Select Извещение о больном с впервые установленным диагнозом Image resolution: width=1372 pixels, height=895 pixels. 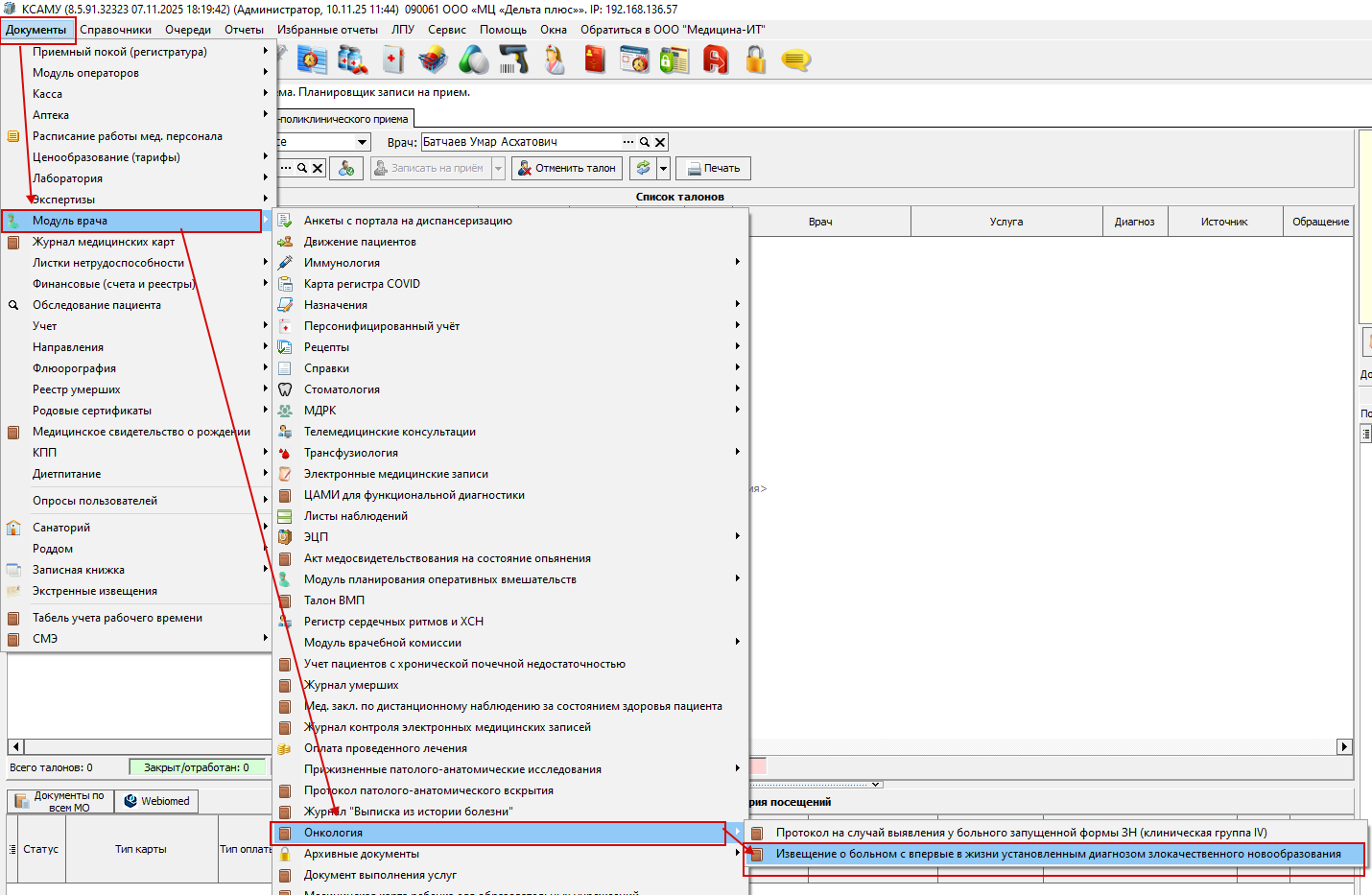(x=1055, y=854)
